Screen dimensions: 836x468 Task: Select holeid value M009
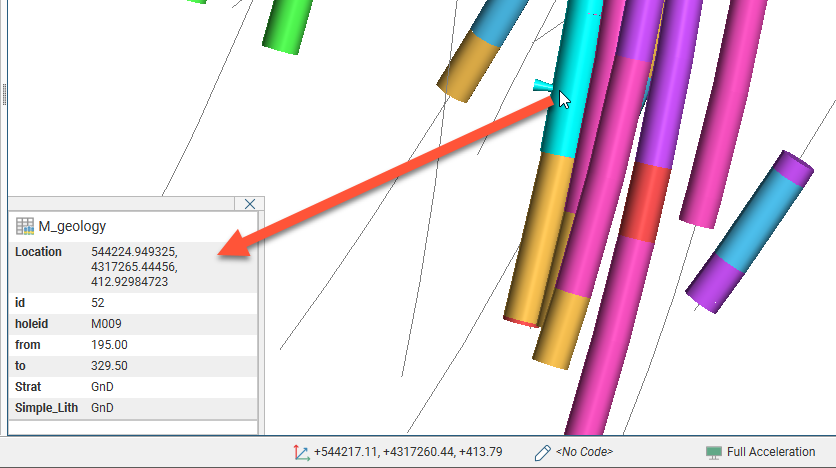106,324
